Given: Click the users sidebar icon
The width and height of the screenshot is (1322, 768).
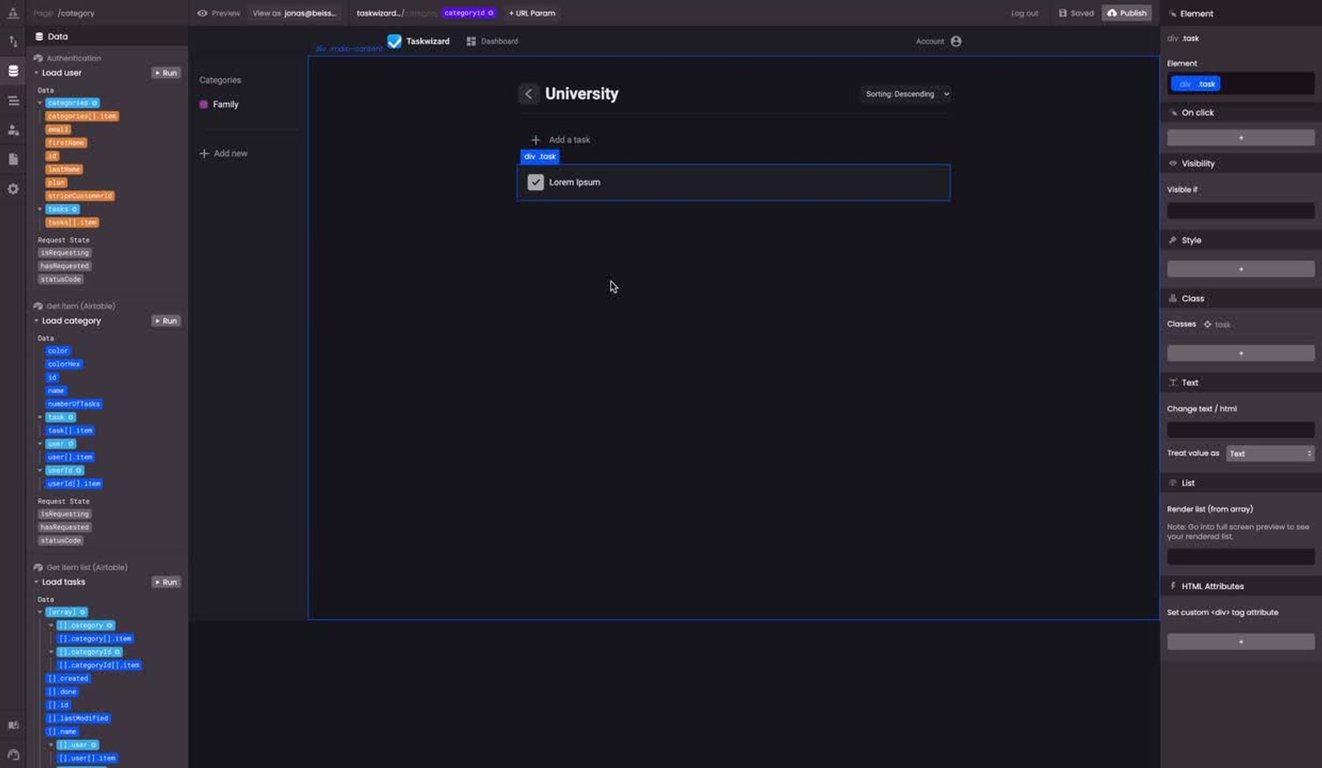Looking at the screenshot, I should pos(13,128).
